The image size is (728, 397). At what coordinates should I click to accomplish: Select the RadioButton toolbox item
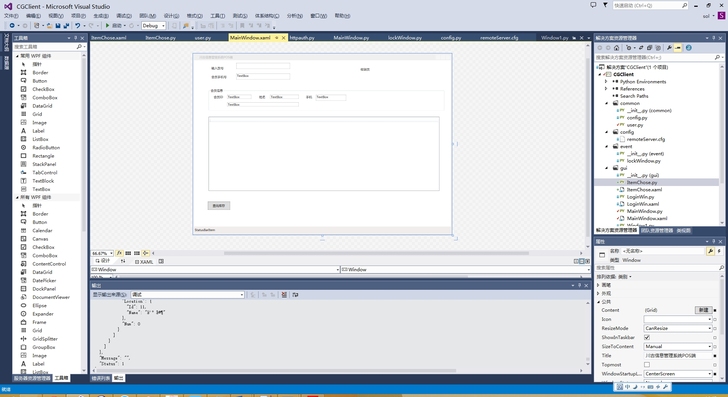(x=46, y=148)
